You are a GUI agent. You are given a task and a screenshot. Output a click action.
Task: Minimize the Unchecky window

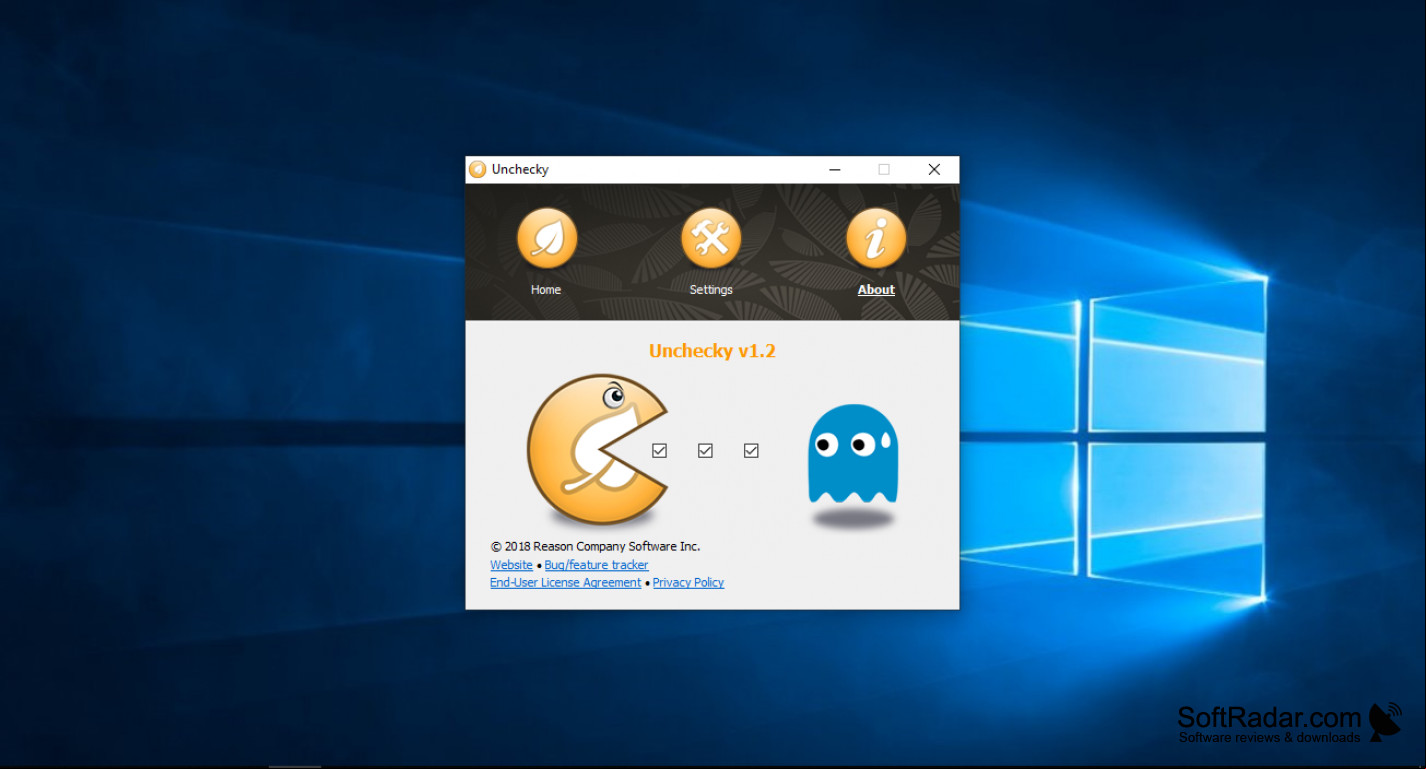[835, 170]
